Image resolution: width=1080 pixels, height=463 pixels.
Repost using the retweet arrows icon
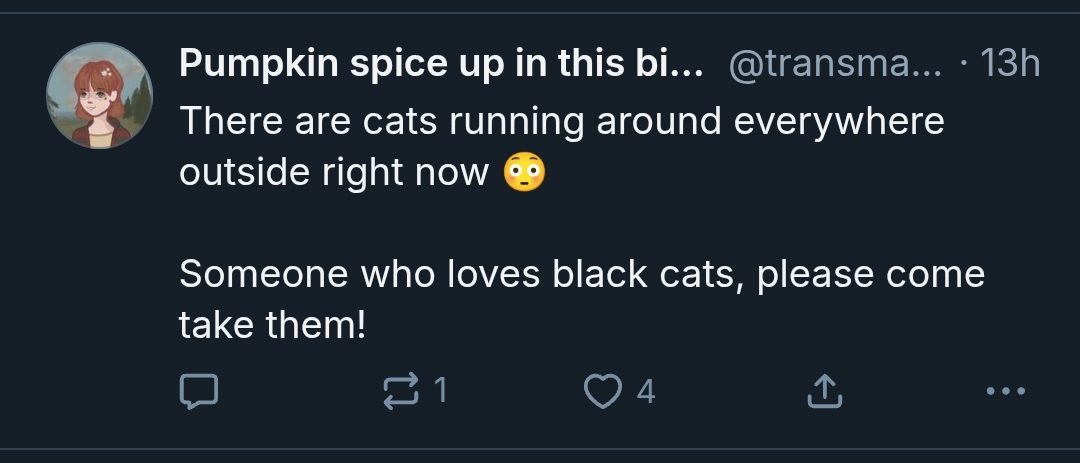pos(400,391)
